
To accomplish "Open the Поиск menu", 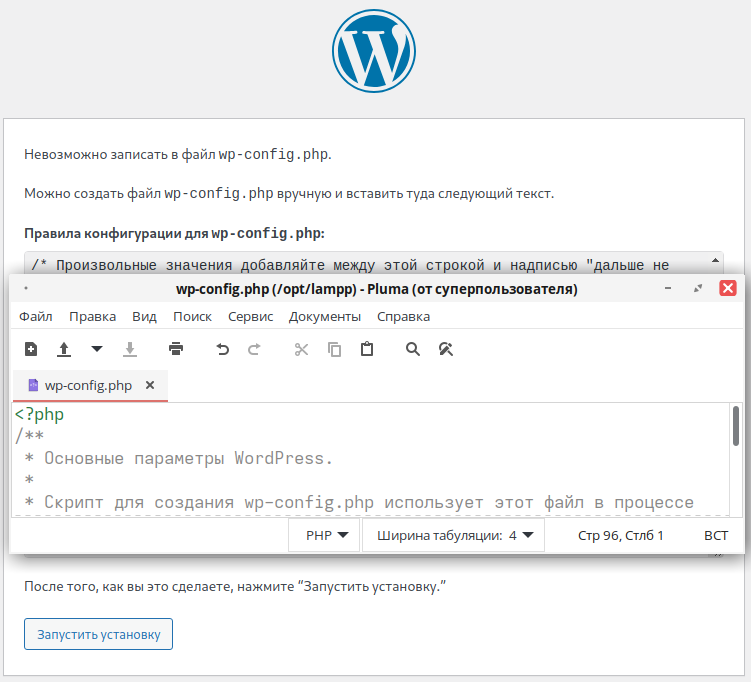I will tap(192, 317).
